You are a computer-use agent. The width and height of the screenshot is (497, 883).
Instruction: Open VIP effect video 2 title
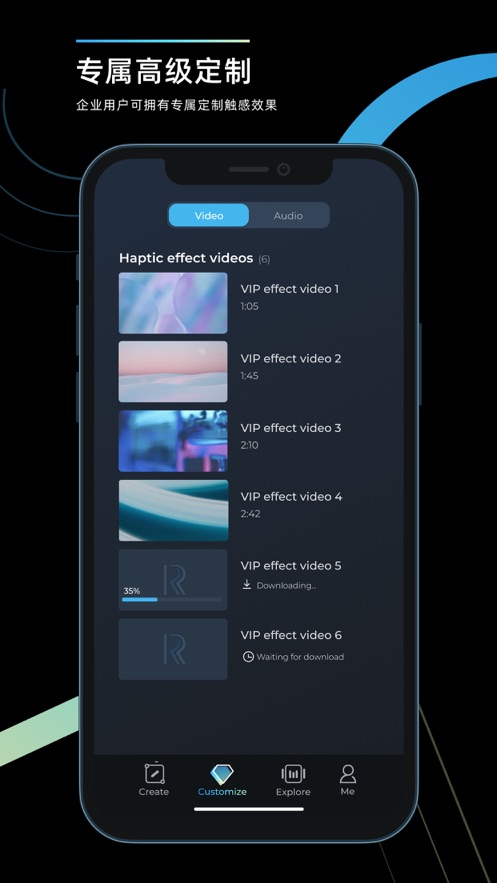click(291, 359)
